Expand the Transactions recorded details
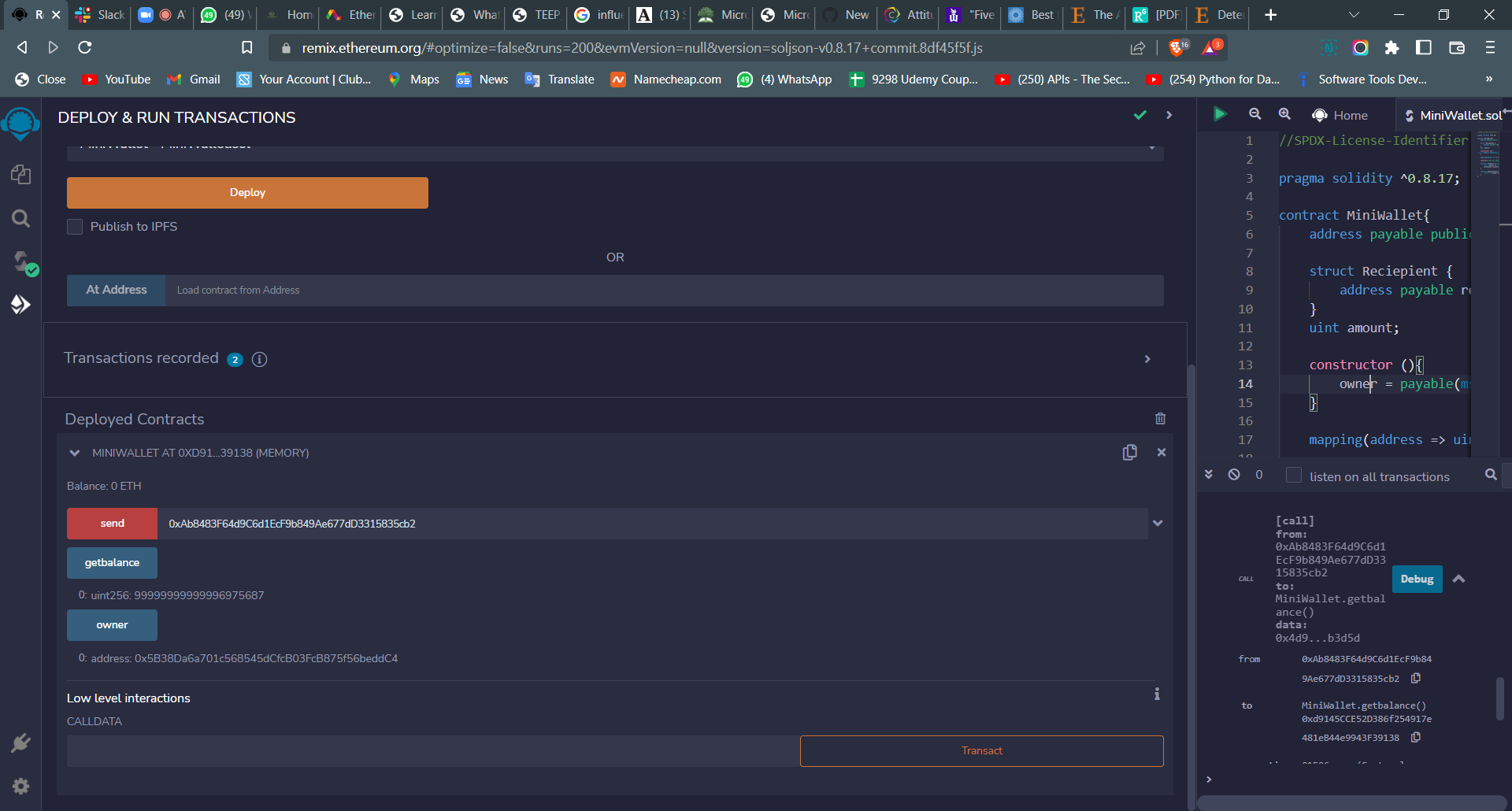Image resolution: width=1512 pixels, height=811 pixels. pyautogui.click(x=1147, y=359)
